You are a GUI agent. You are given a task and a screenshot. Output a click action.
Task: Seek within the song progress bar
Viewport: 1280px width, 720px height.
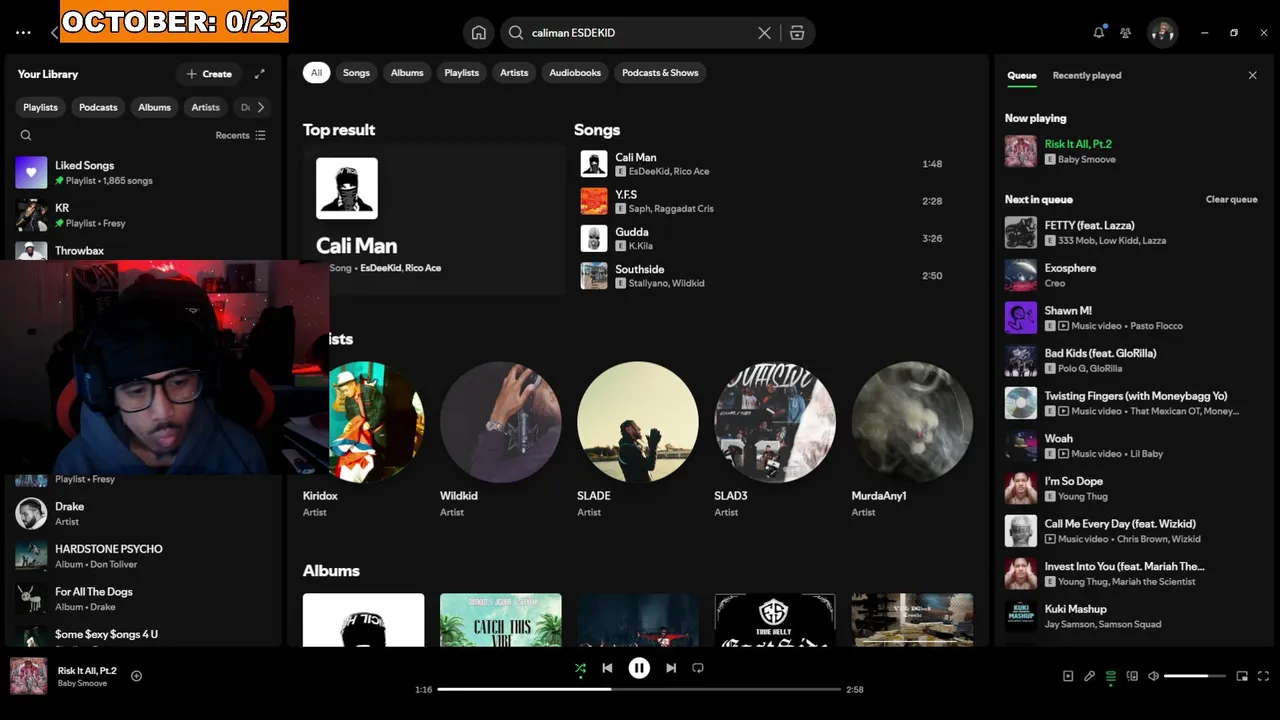[639, 689]
